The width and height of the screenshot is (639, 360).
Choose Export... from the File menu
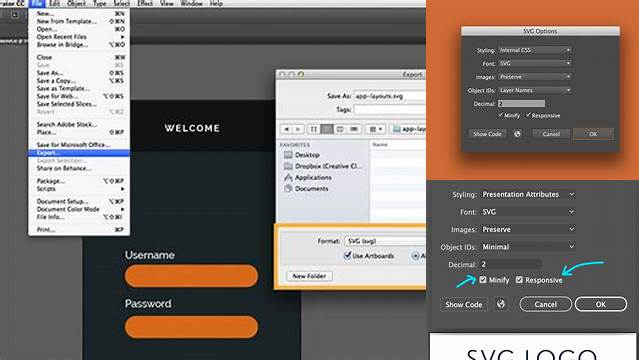[x=79, y=153]
